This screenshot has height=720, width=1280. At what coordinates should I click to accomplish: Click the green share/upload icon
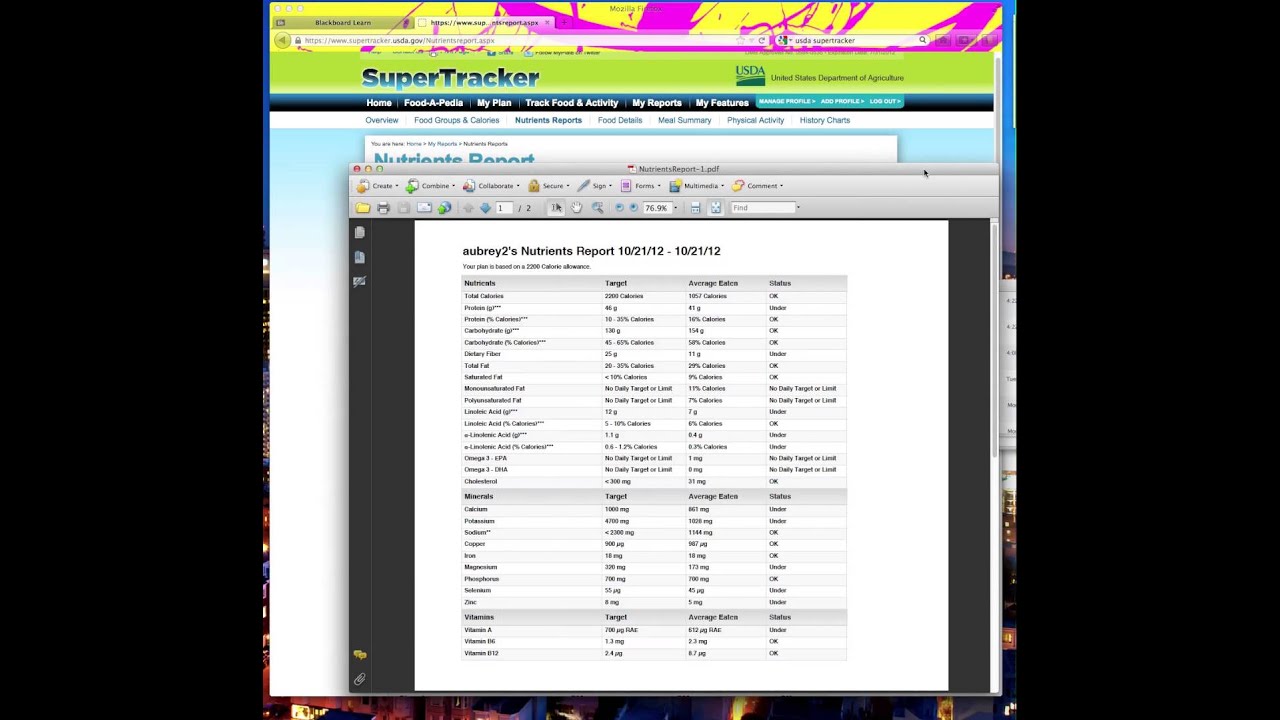click(444, 208)
